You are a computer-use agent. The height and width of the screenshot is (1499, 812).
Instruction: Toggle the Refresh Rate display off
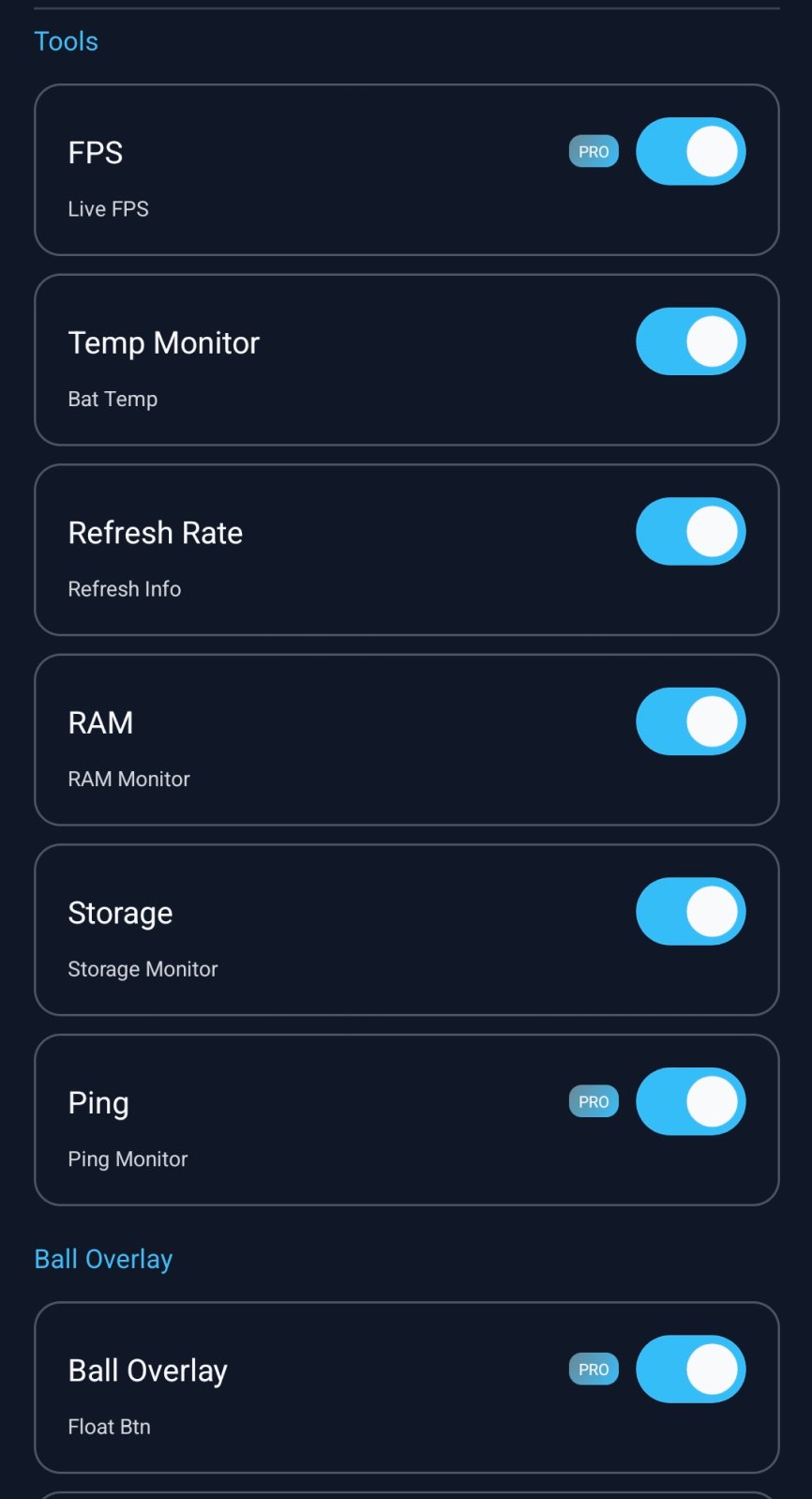click(691, 532)
